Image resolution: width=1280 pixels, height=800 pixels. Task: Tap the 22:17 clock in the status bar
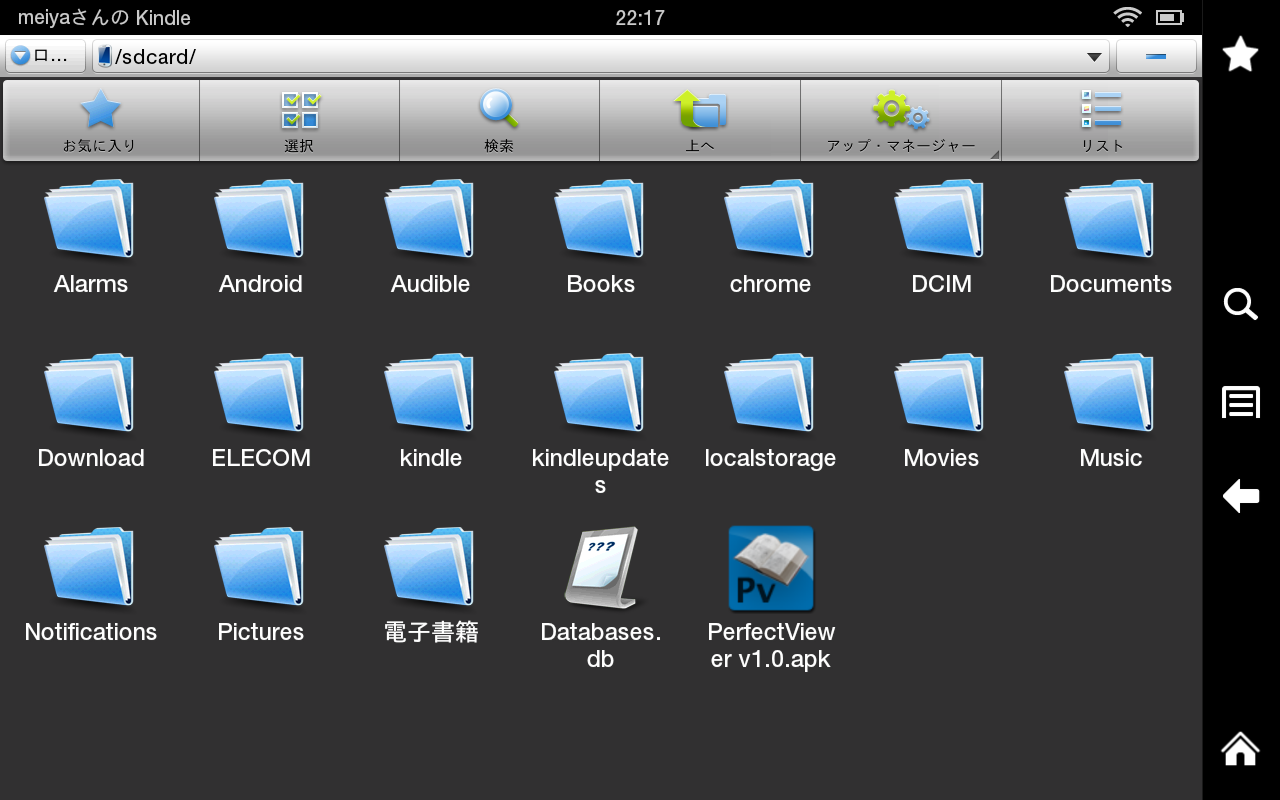pyautogui.click(x=640, y=18)
